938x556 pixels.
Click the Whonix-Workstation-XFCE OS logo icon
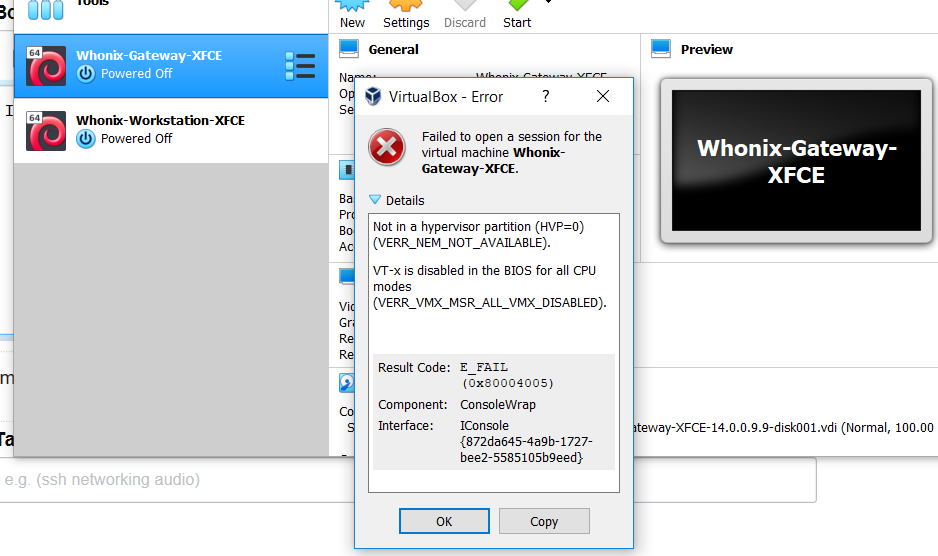pyautogui.click(x=46, y=130)
